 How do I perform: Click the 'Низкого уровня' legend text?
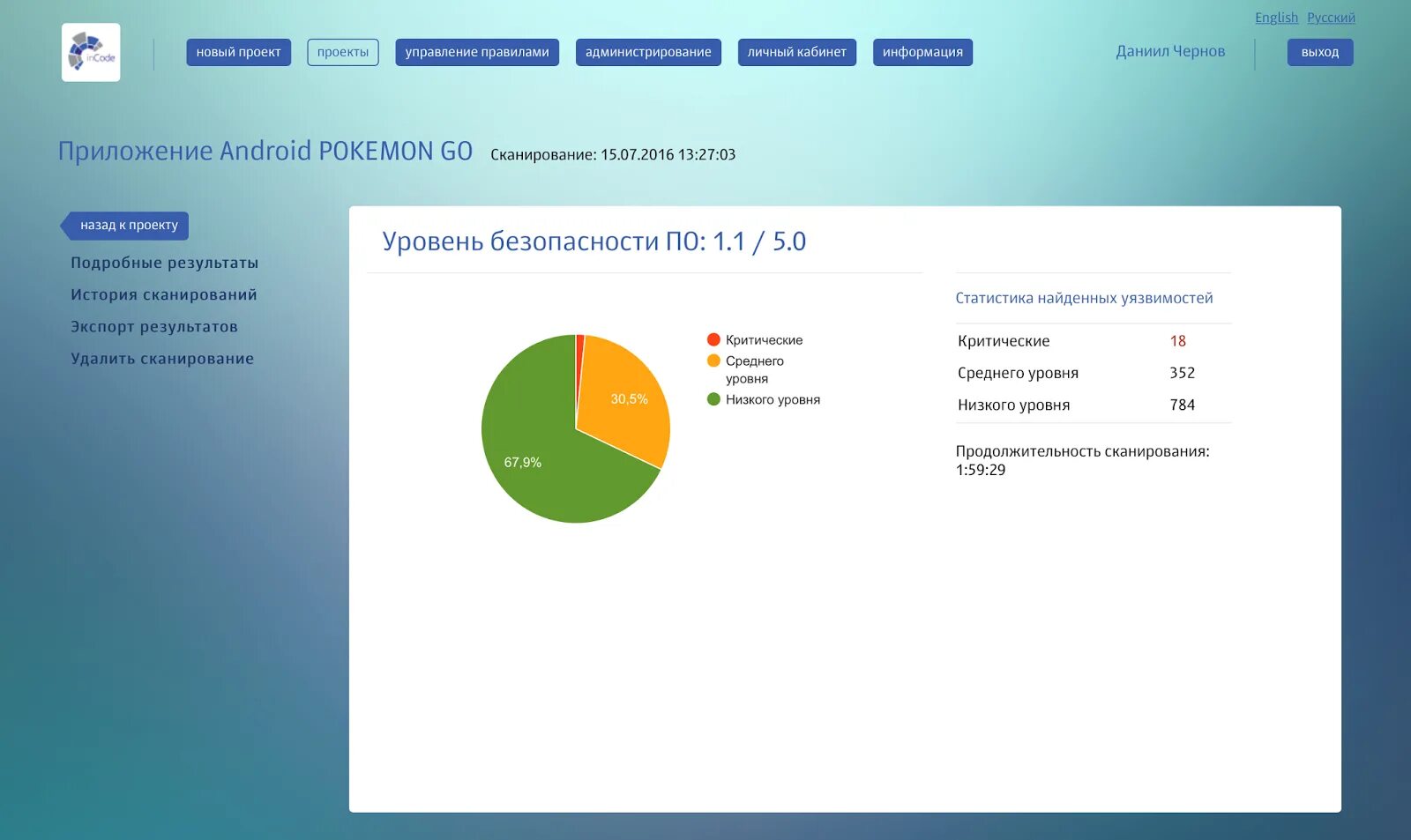tap(773, 400)
